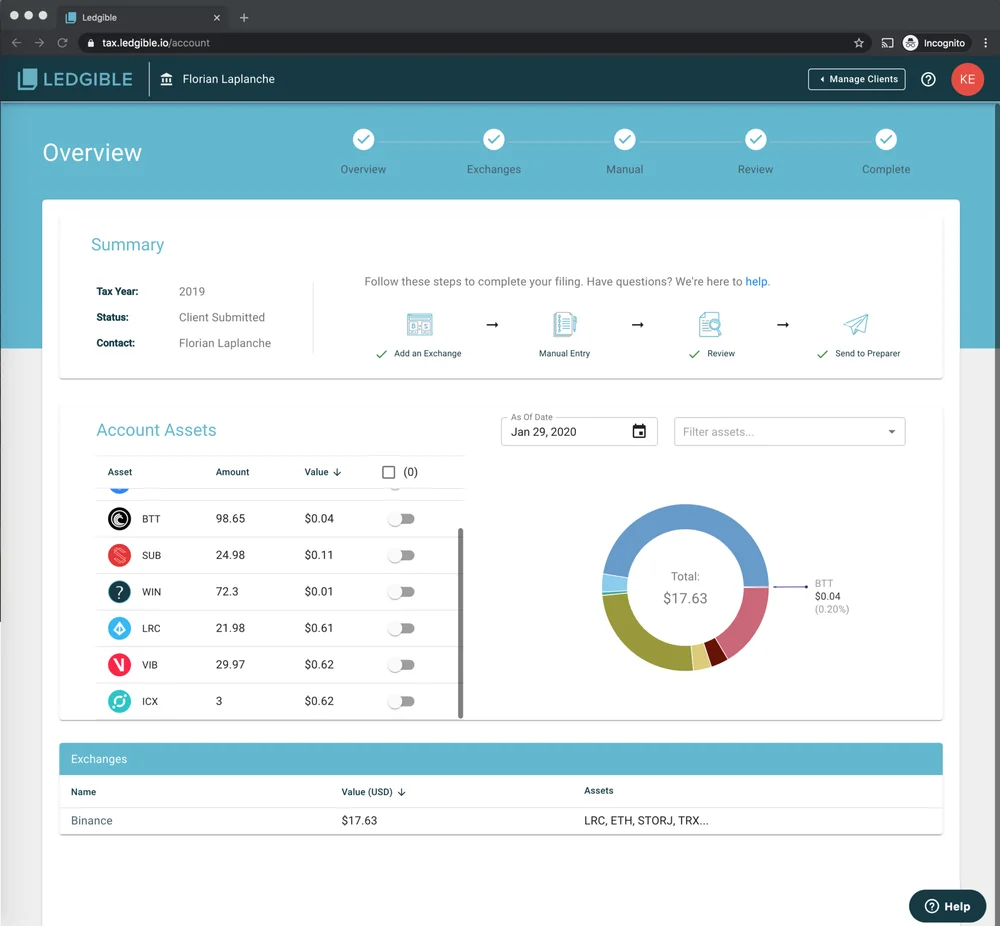This screenshot has width=1000, height=926.
Task: Open the help question mark icon
Action: coord(927,79)
